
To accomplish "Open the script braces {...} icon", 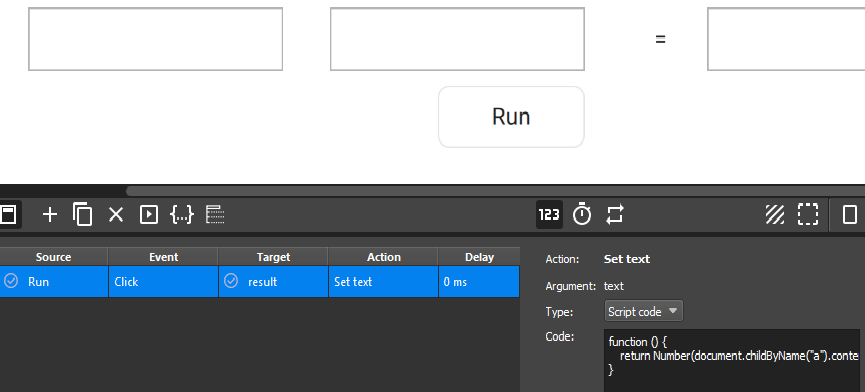I will [182, 214].
